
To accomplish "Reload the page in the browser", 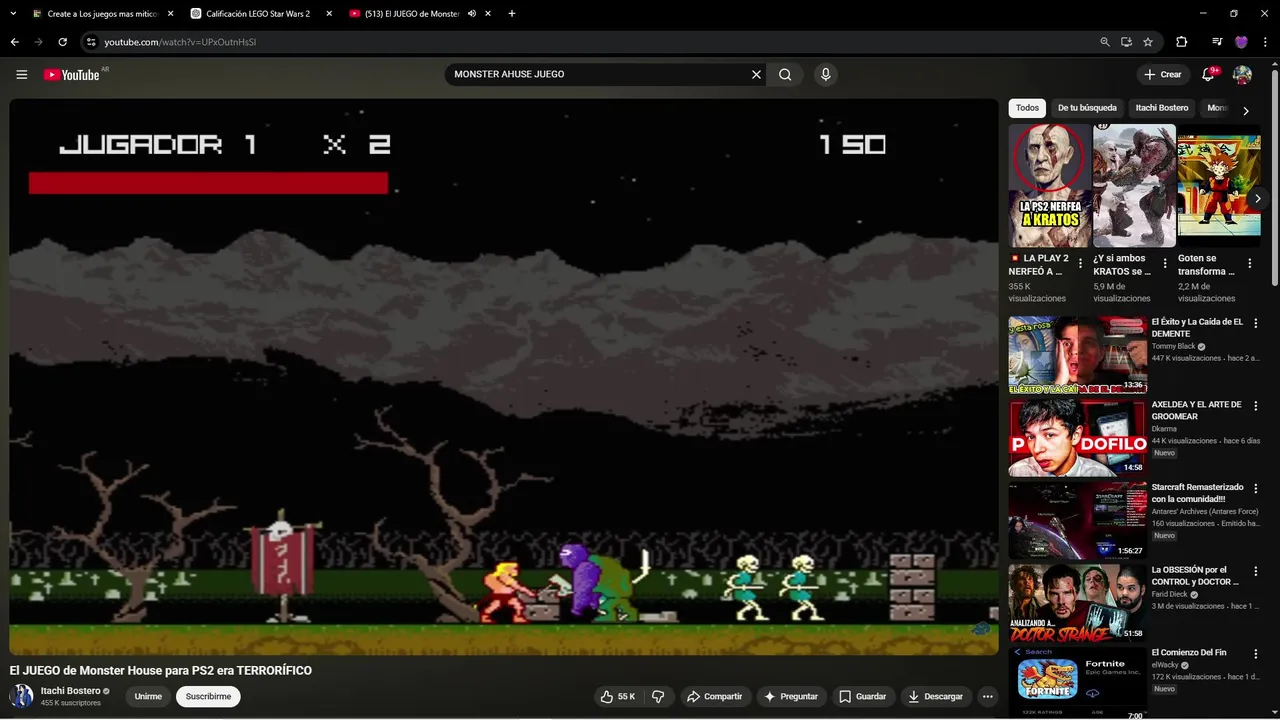I will (62, 42).
